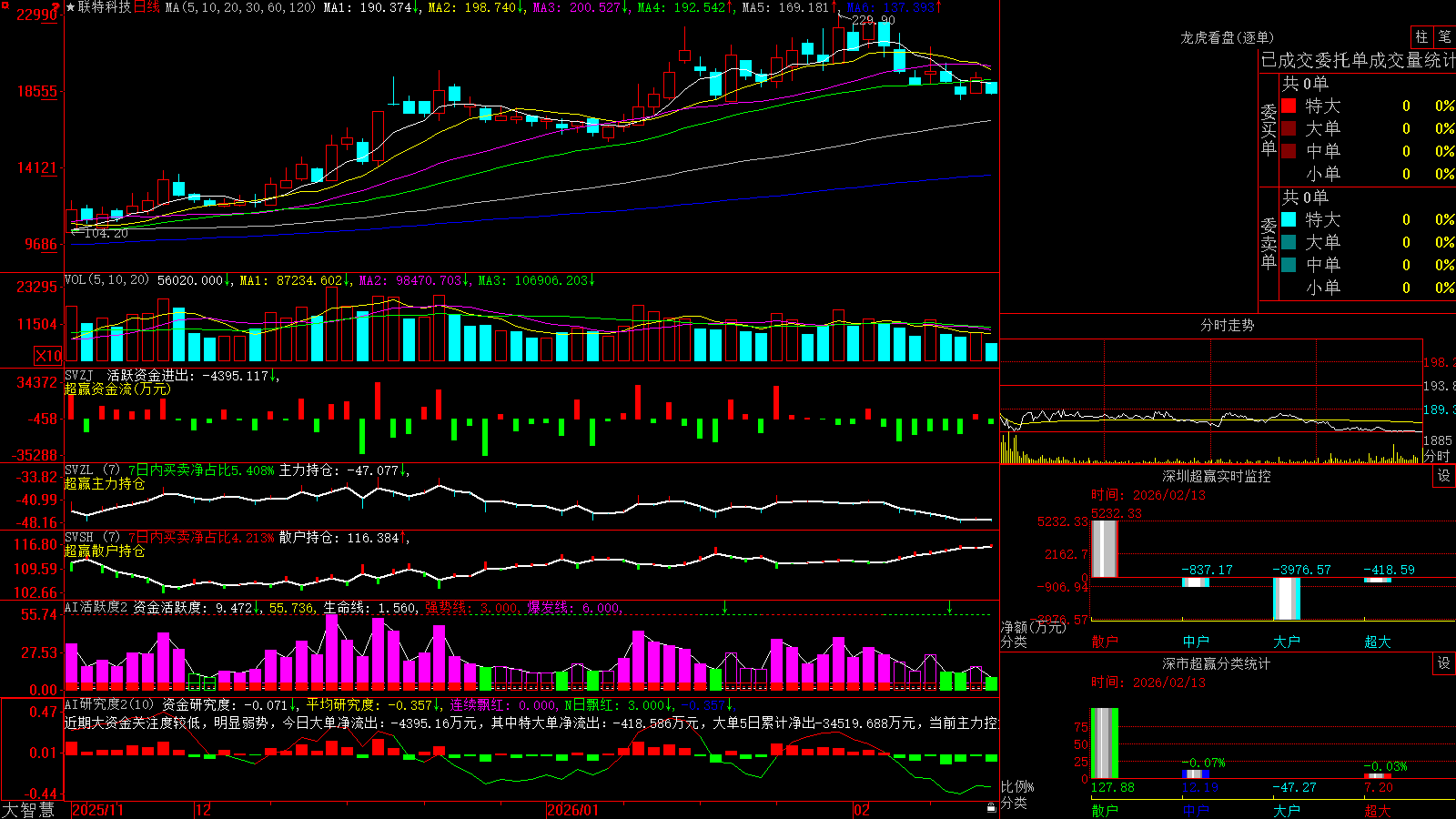Click the SVSH (7) indicator name
Image resolution: width=1456 pixels, height=819 pixels.
coord(92,537)
